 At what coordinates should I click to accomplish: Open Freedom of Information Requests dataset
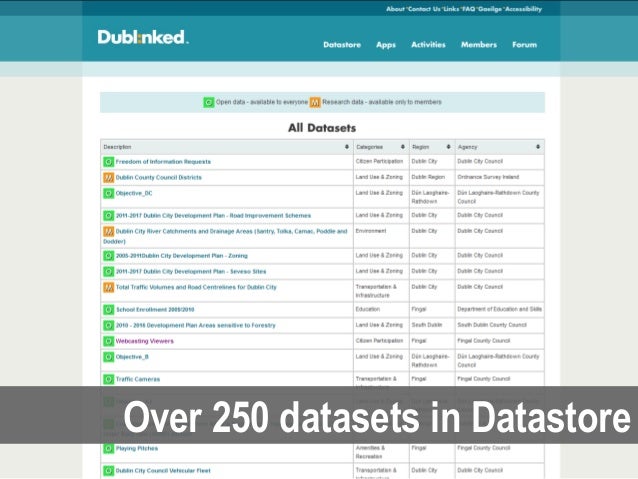click(x=163, y=162)
